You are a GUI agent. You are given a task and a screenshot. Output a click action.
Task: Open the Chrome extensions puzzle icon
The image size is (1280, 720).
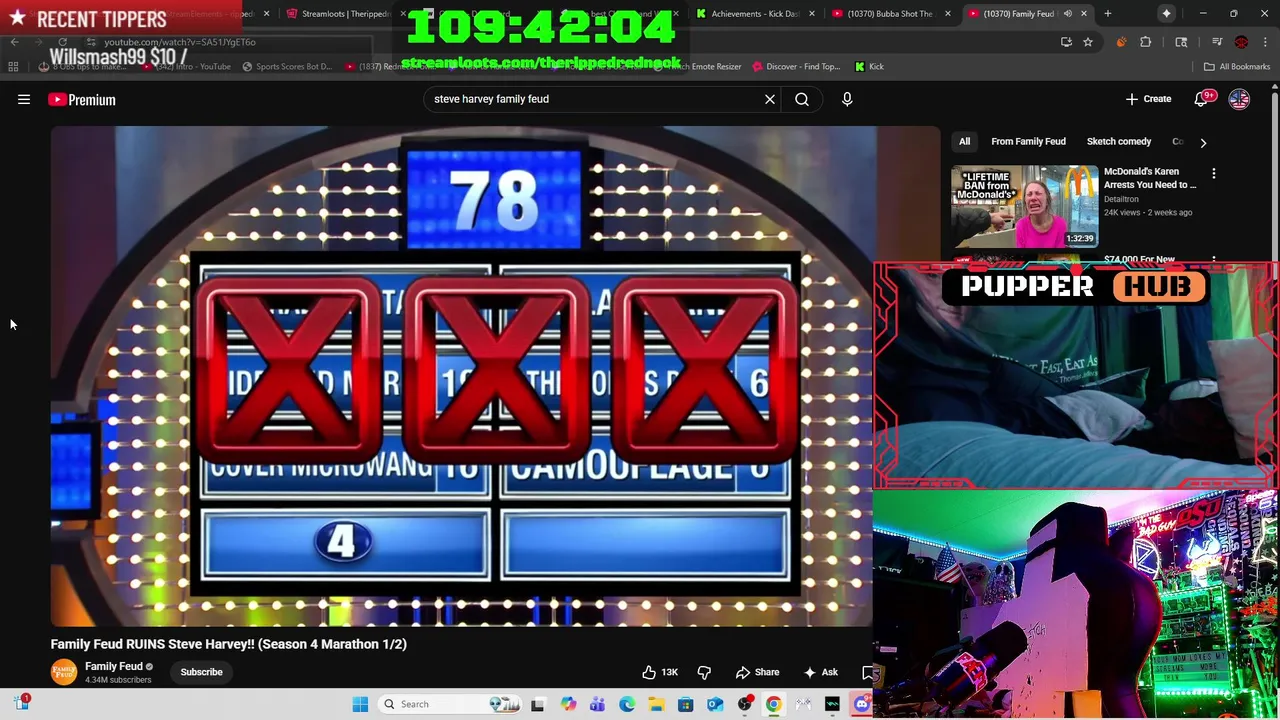tap(1146, 42)
